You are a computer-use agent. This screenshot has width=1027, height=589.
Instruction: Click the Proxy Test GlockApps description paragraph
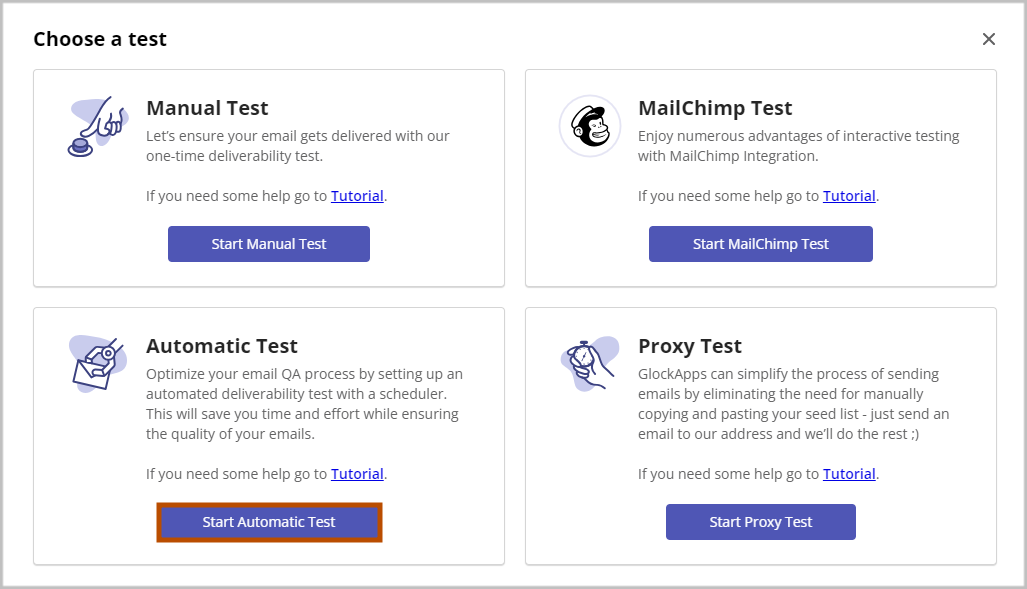click(794, 404)
